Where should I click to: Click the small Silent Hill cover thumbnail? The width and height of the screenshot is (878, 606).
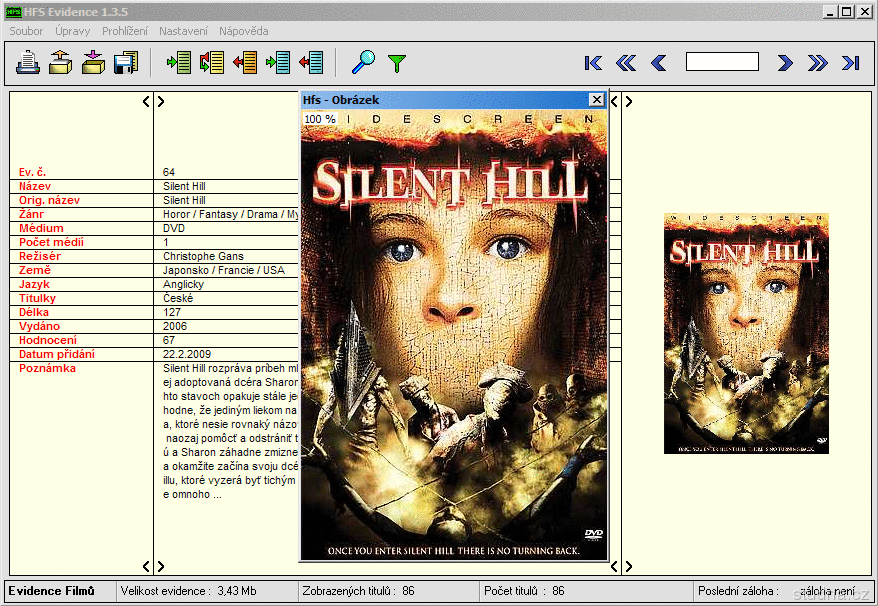[x=746, y=333]
